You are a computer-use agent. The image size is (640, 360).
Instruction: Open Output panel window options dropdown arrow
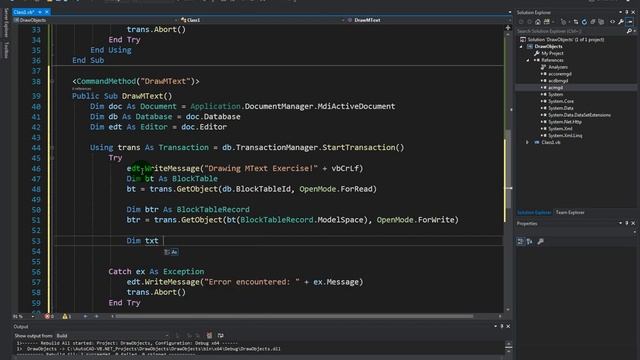496,326
